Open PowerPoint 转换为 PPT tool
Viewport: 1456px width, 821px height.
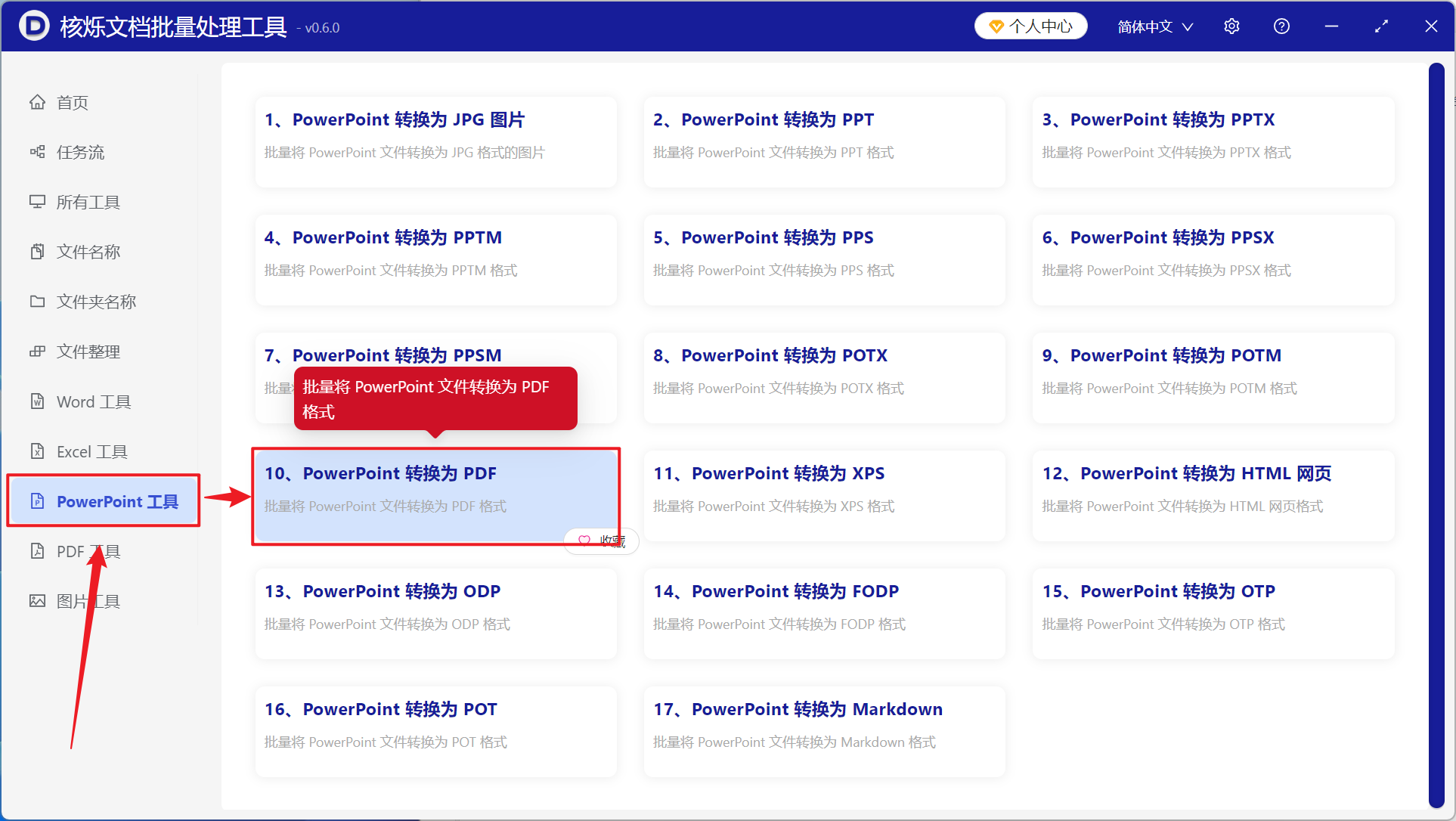point(825,142)
